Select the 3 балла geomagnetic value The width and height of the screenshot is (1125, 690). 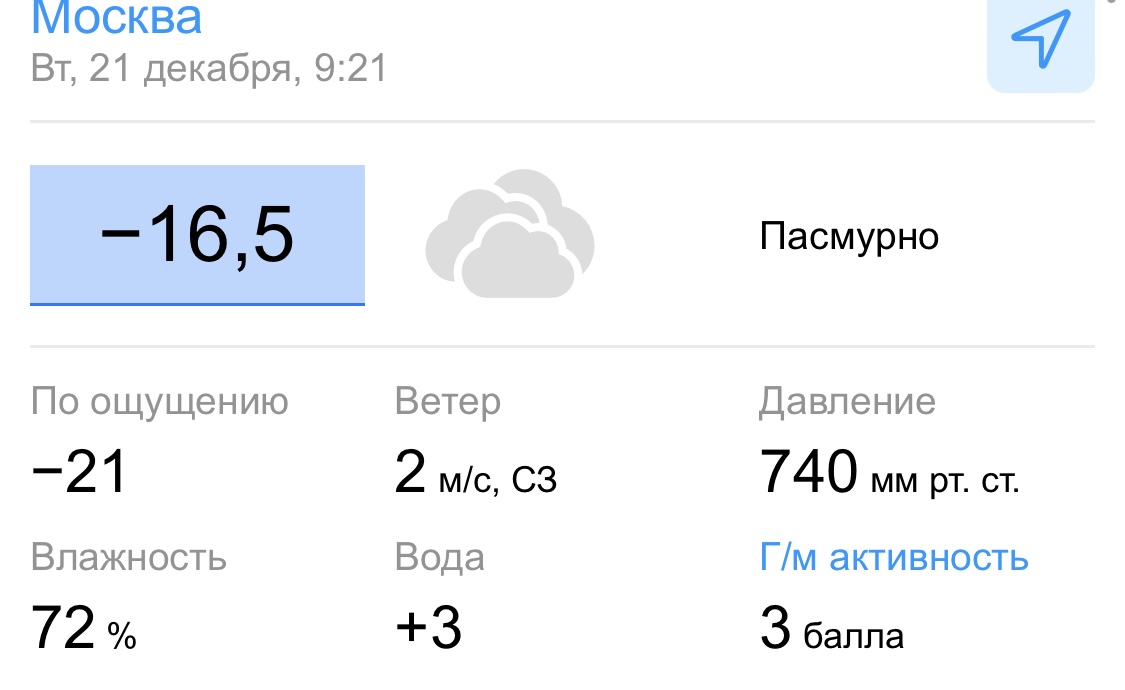point(832,631)
